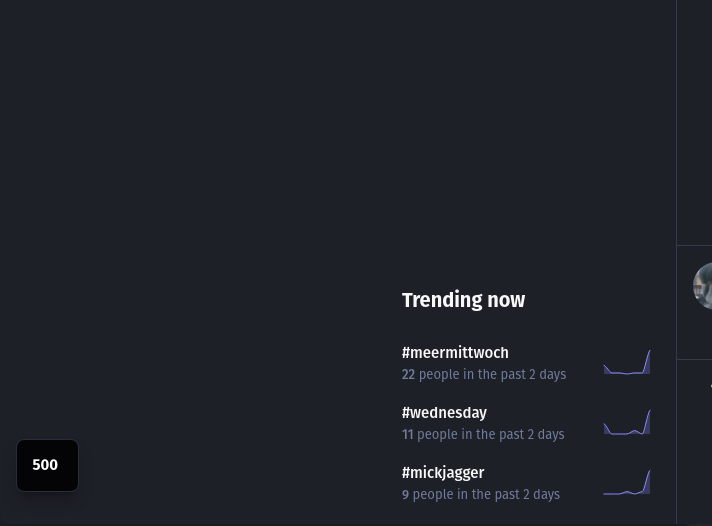Screen dimensions: 712x526
Task: Click "9 people in the past 2 days"
Action: pos(481,494)
